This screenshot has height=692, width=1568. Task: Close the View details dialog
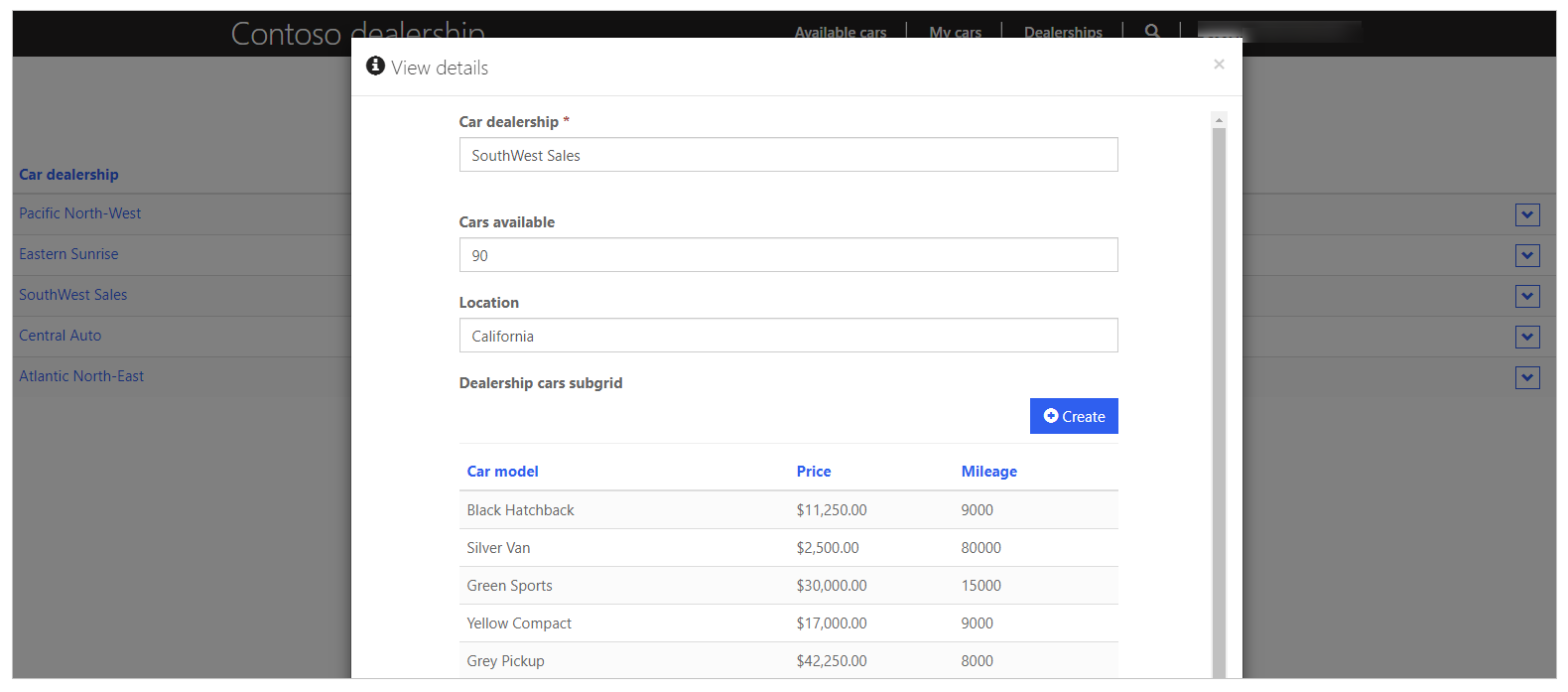[x=1219, y=65]
